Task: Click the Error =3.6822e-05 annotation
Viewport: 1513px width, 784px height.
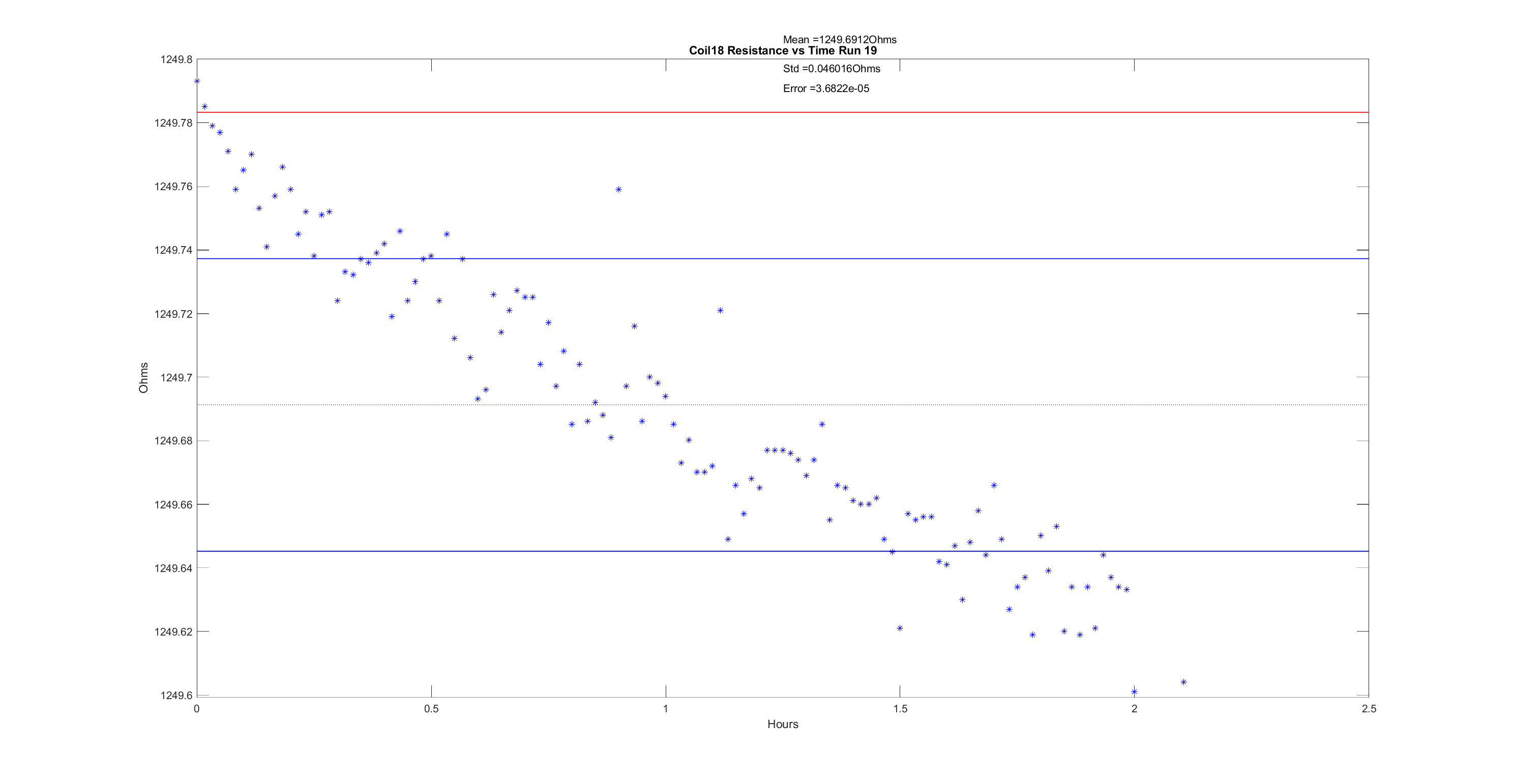Action: point(826,88)
